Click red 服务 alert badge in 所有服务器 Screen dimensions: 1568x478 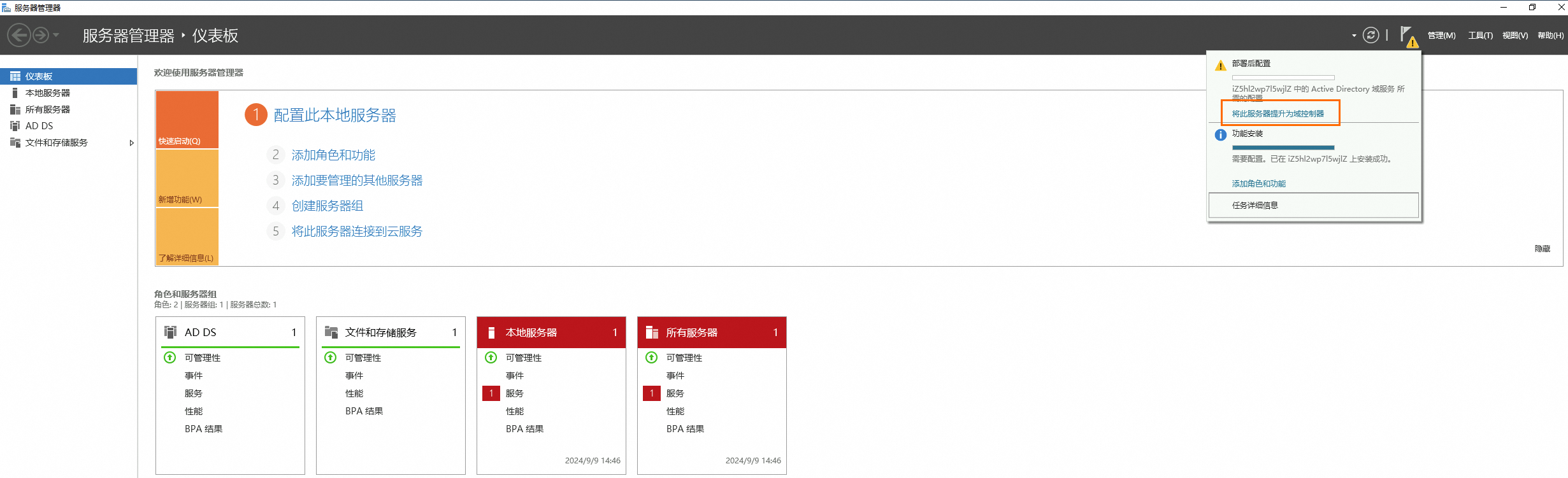click(652, 393)
